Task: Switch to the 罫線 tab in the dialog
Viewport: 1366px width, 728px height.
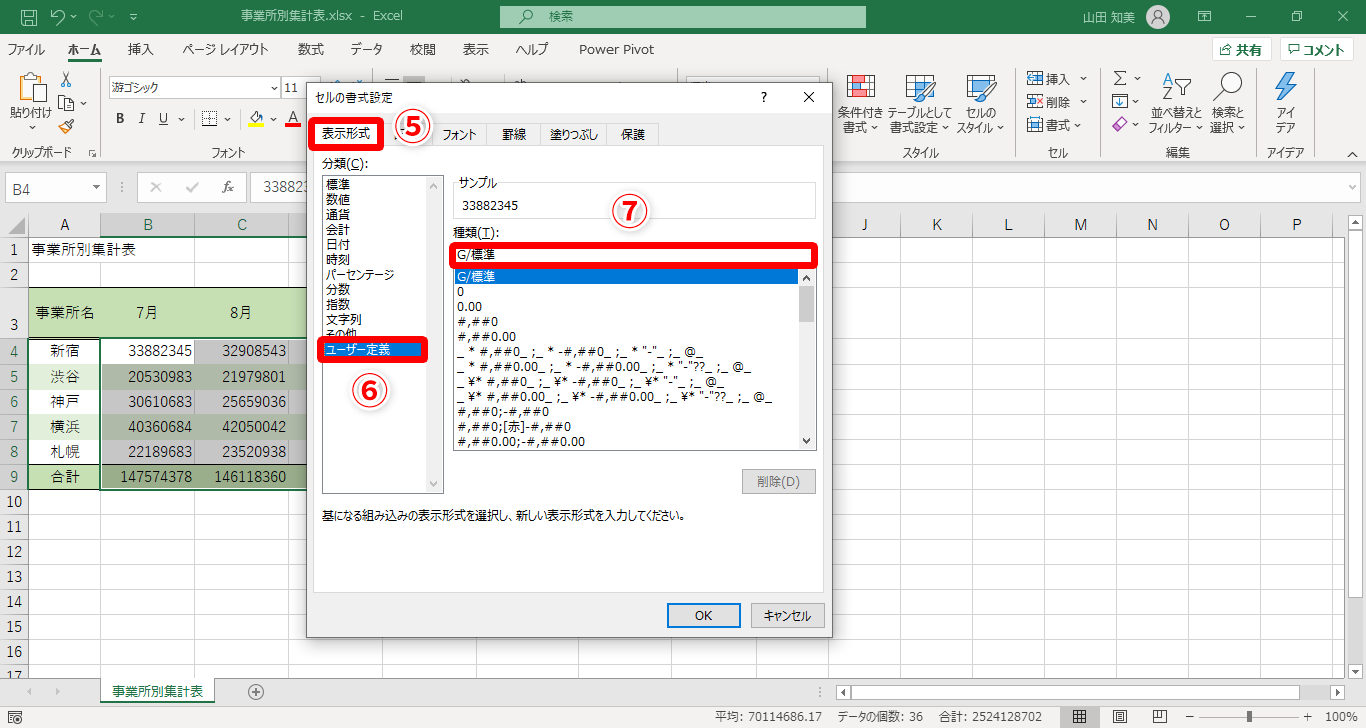Action: tap(513, 134)
